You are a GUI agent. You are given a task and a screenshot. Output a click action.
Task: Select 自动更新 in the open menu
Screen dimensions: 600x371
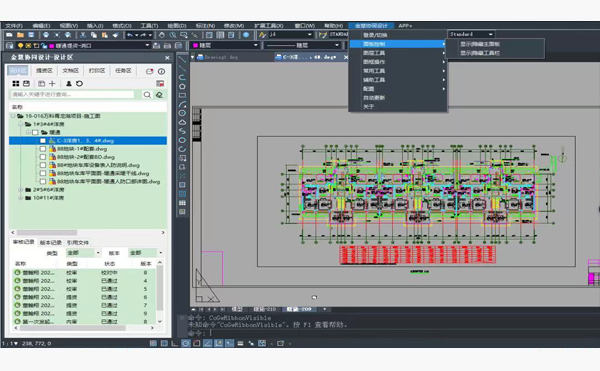[374, 98]
